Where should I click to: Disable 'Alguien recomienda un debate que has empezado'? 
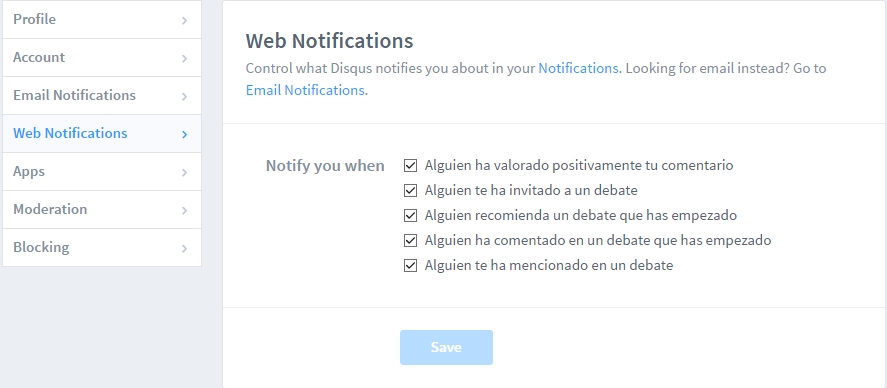(410, 215)
